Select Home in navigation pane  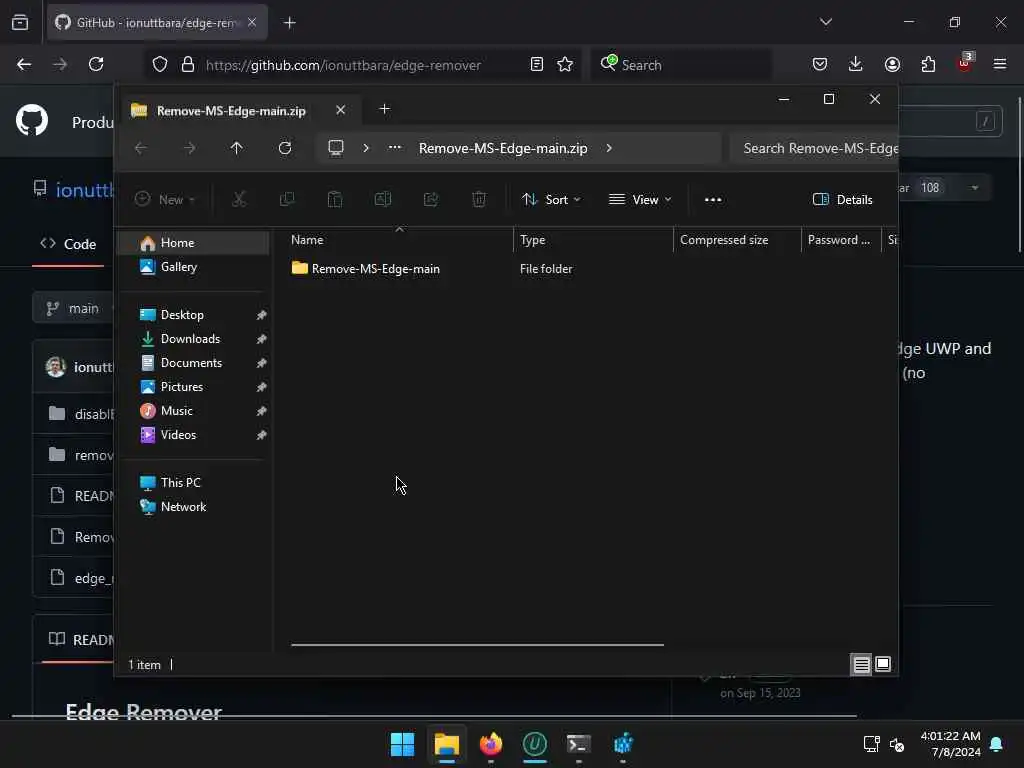coord(193,243)
